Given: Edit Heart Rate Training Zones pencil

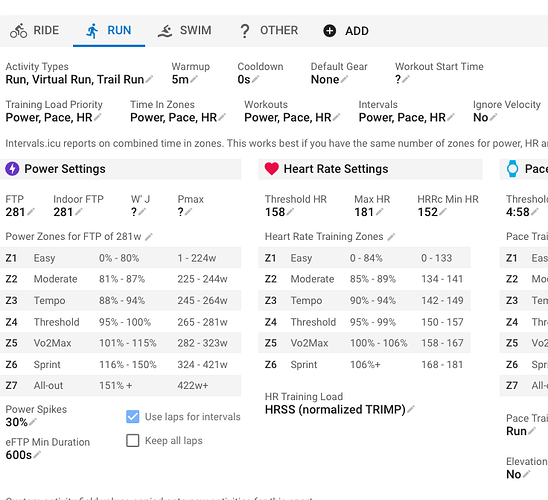Looking at the screenshot, I should pyautogui.click(x=391, y=237).
